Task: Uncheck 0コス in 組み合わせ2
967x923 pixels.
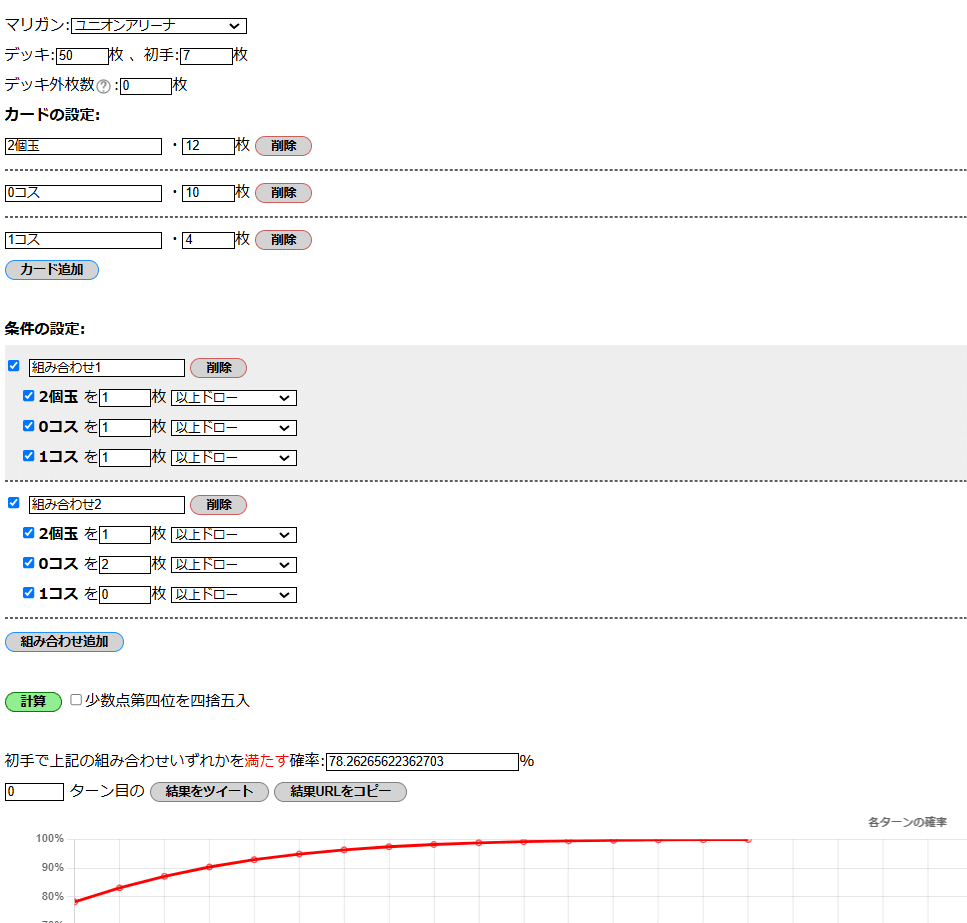Action: 28,563
